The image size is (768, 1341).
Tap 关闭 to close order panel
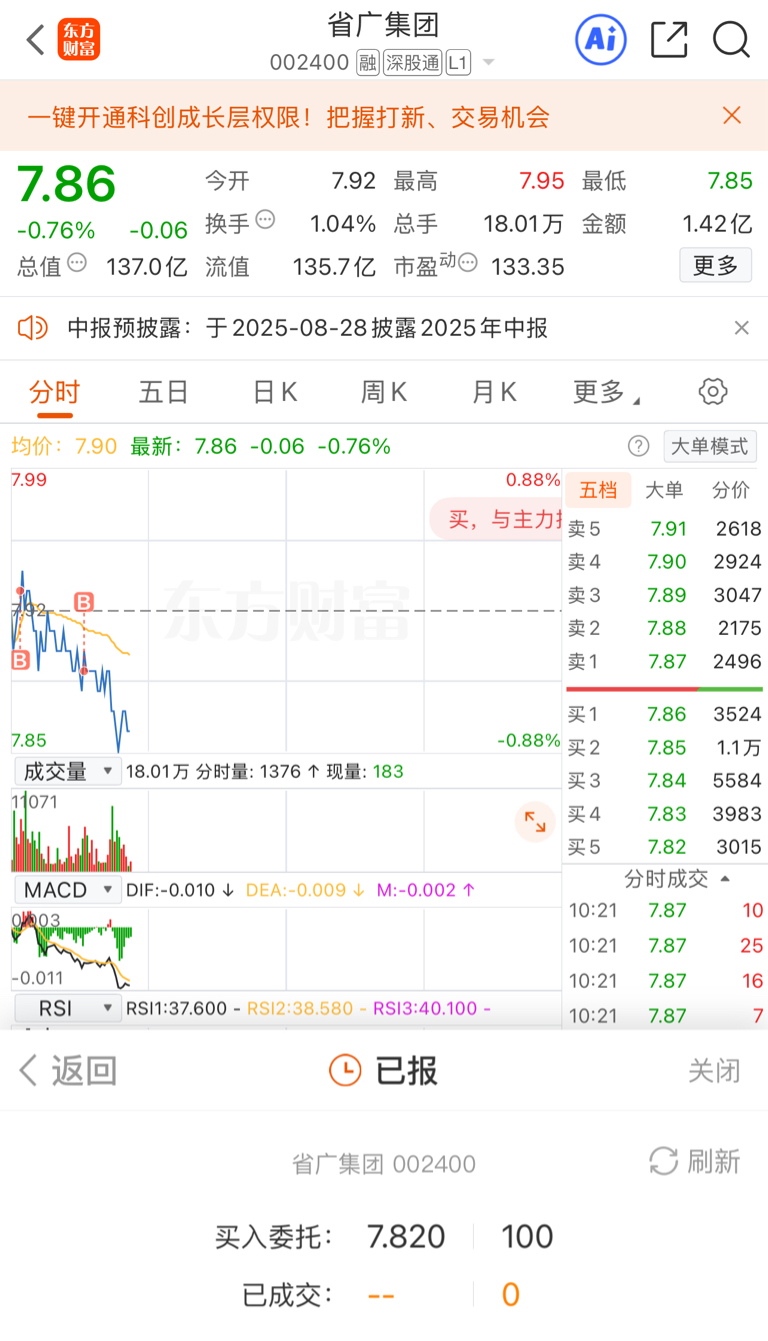click(714, 1070)
